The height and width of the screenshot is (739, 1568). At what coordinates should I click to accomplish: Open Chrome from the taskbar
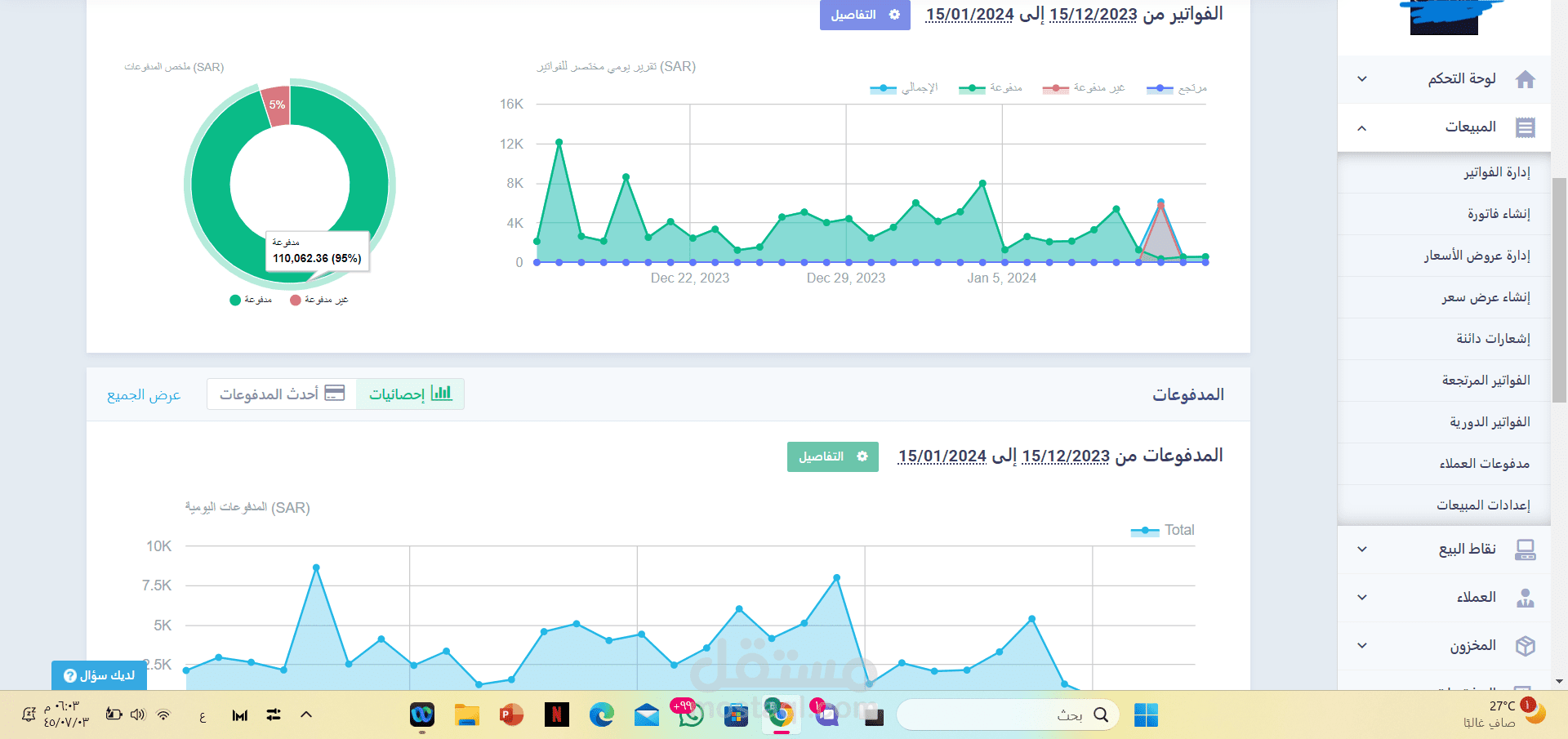point(781,715)
